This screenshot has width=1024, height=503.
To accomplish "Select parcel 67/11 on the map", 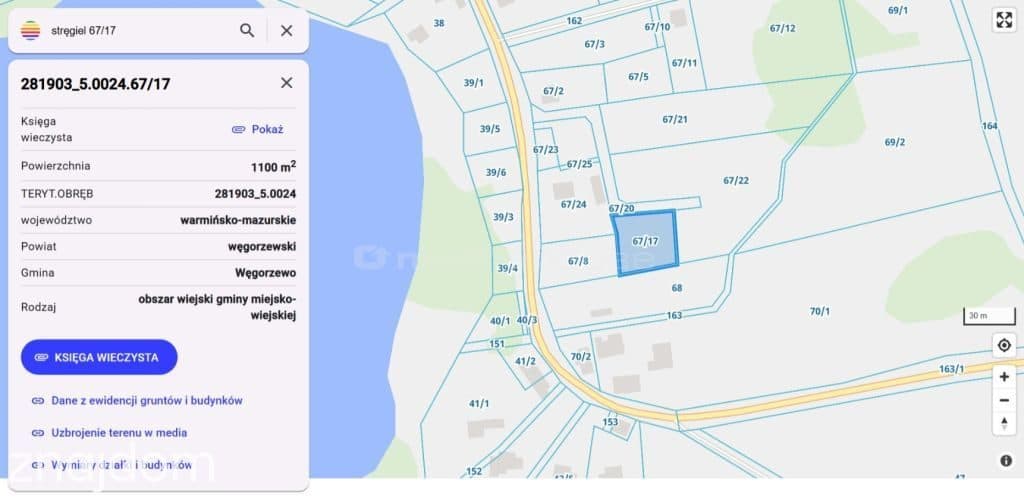I will pyautogui.click(x=684, y=63).
